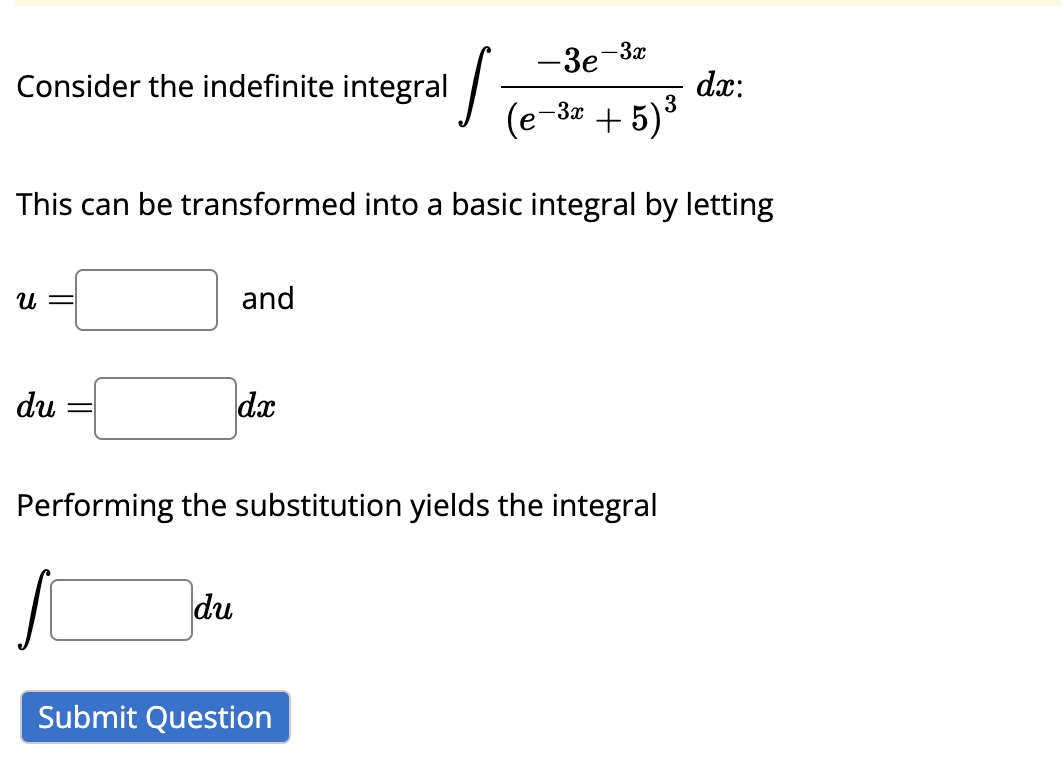Click the integrand input box after the integral sign
This screenshot has width=1062, height=776.
[x=120, y=610]
